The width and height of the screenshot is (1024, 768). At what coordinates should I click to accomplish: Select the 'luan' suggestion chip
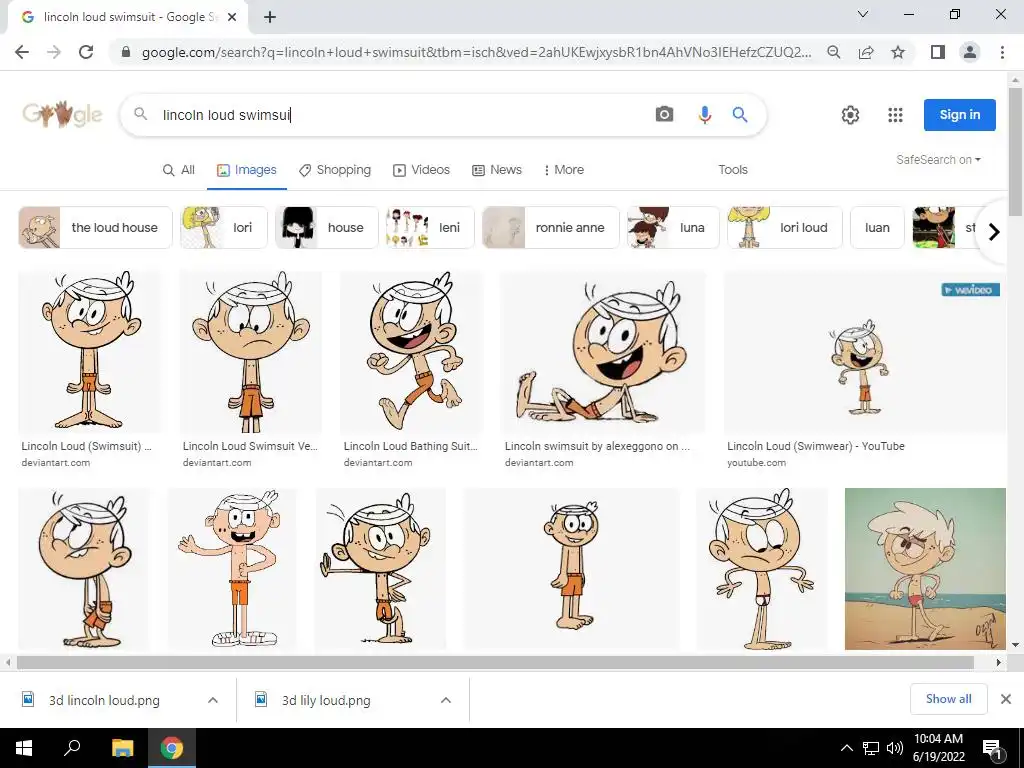(877, 227)
